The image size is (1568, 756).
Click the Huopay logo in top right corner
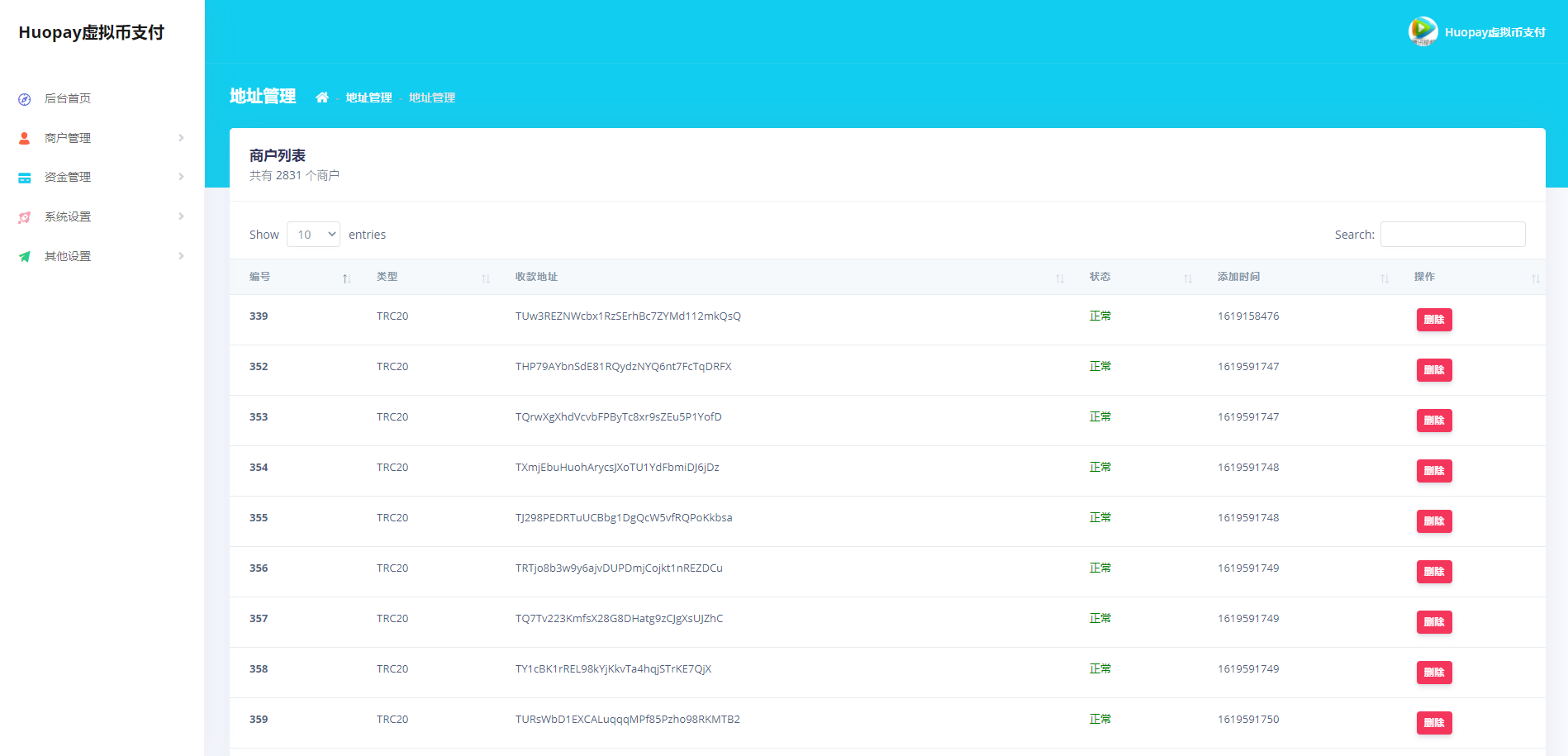[1422, 31]
